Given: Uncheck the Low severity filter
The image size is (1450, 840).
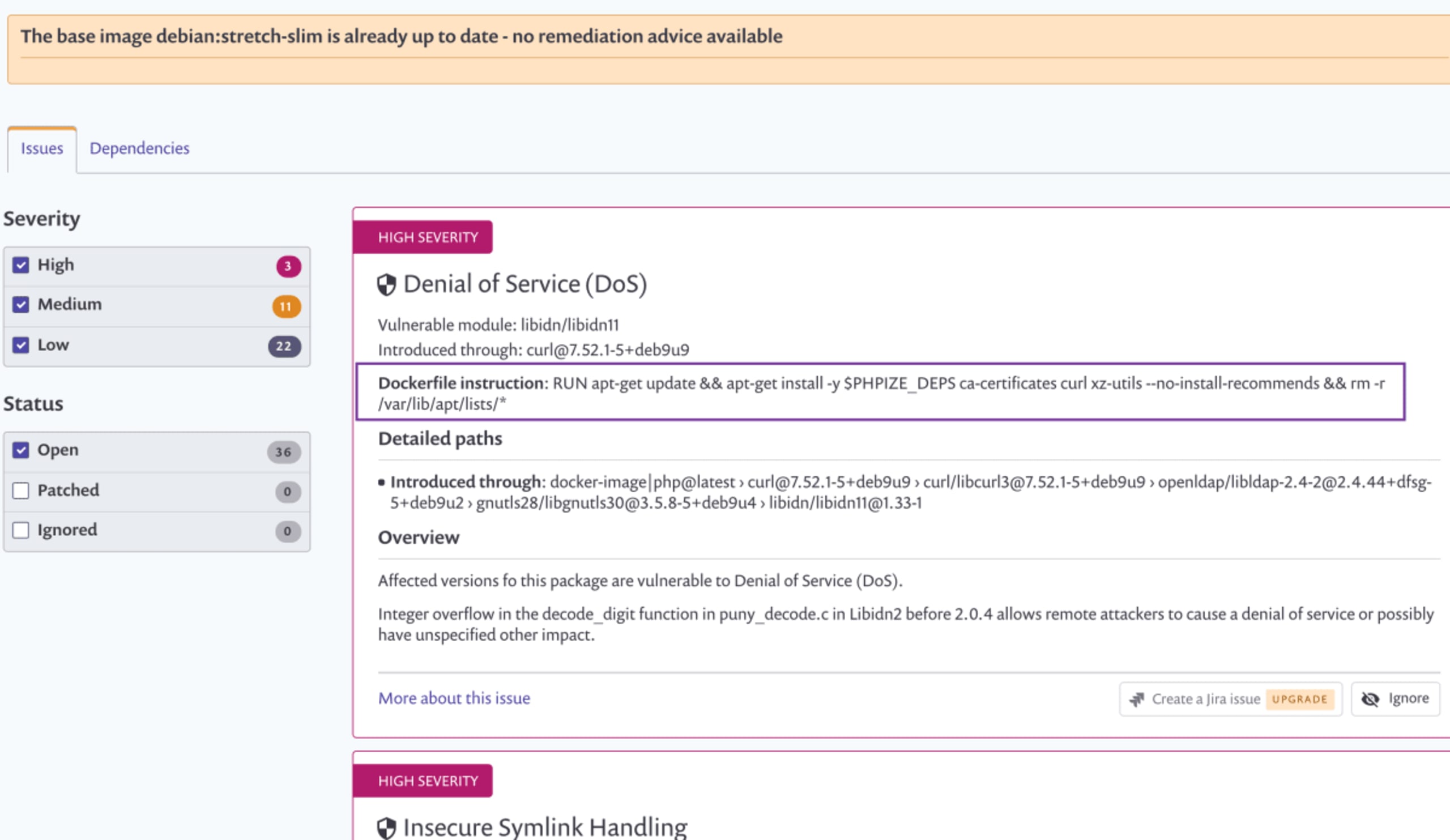Looking at the screenshot, I should point(21,345).
